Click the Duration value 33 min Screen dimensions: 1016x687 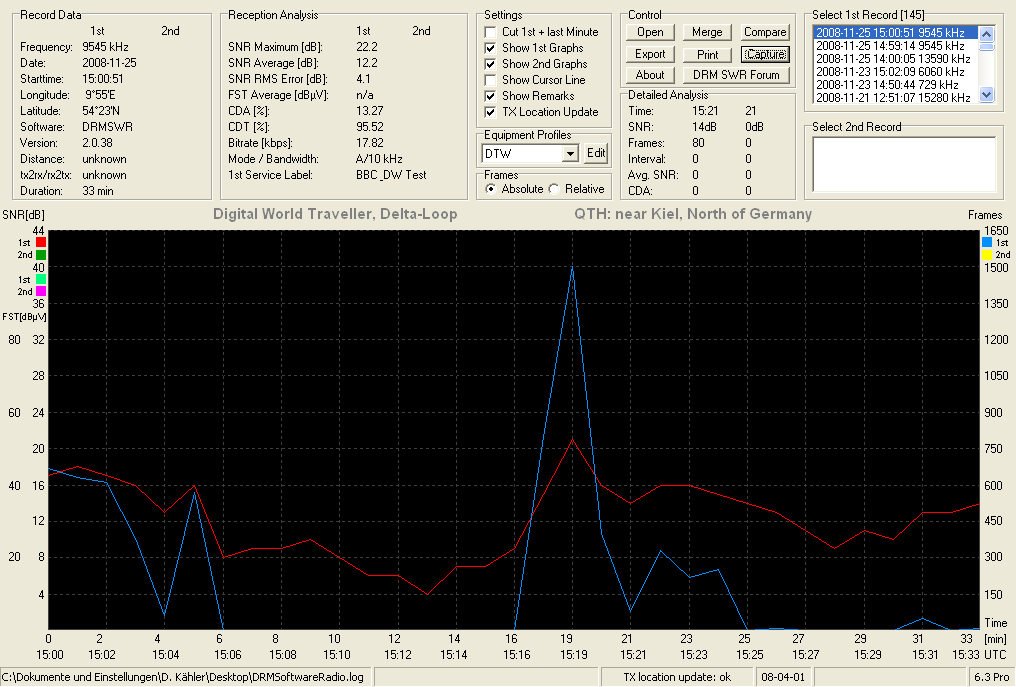pyautogui.click(x=98, y=191)
